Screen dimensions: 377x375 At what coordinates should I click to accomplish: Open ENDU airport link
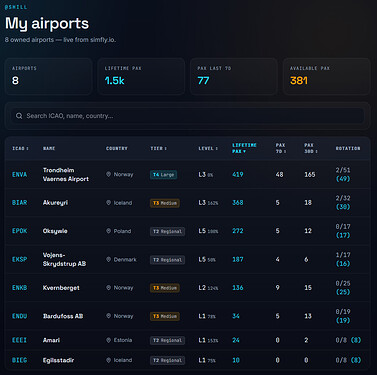(19, 316)
